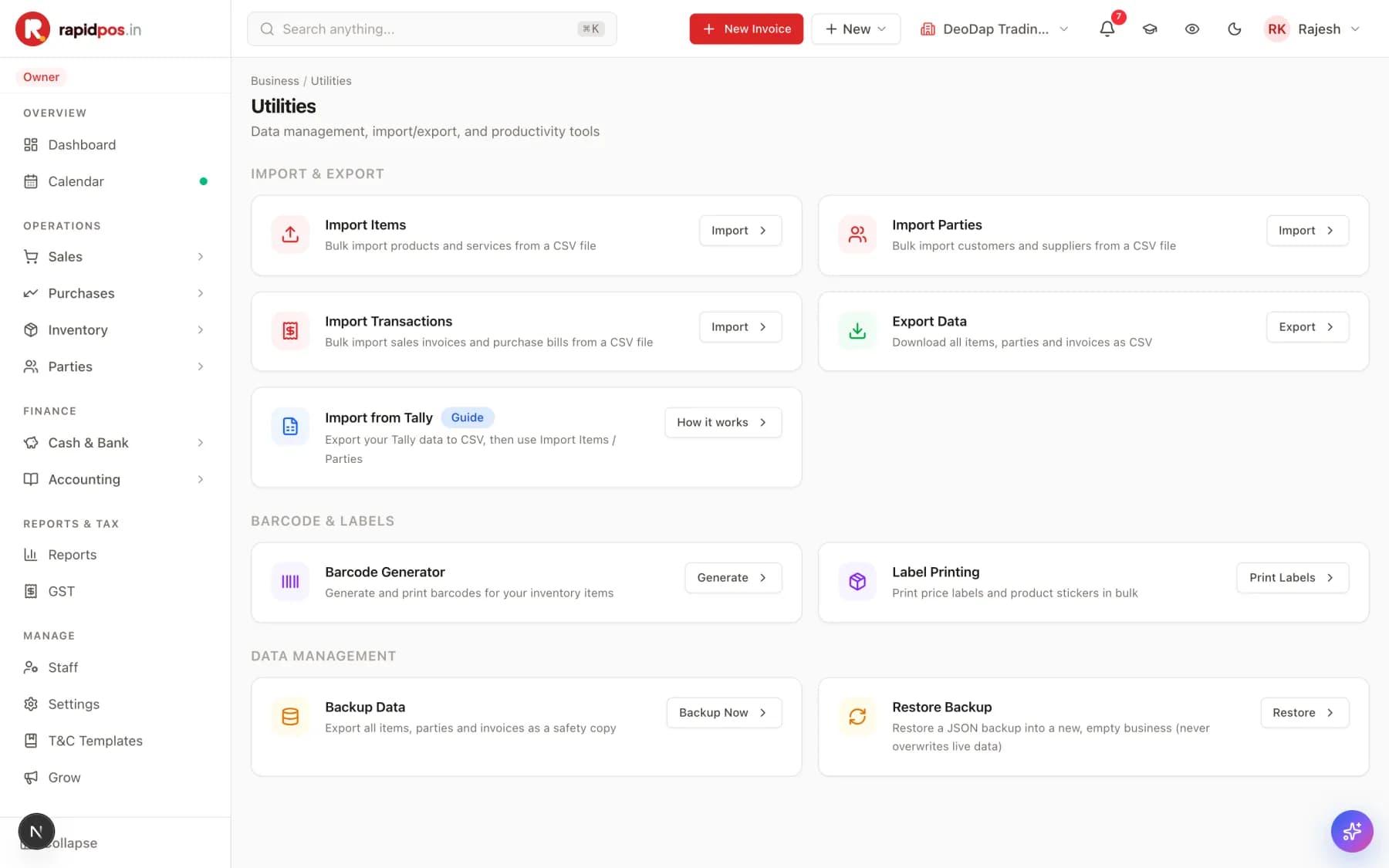The image size is (1389, 868).
Task: Click the New Invoice button
Action: pyautogui.click(x=746, y=29)
